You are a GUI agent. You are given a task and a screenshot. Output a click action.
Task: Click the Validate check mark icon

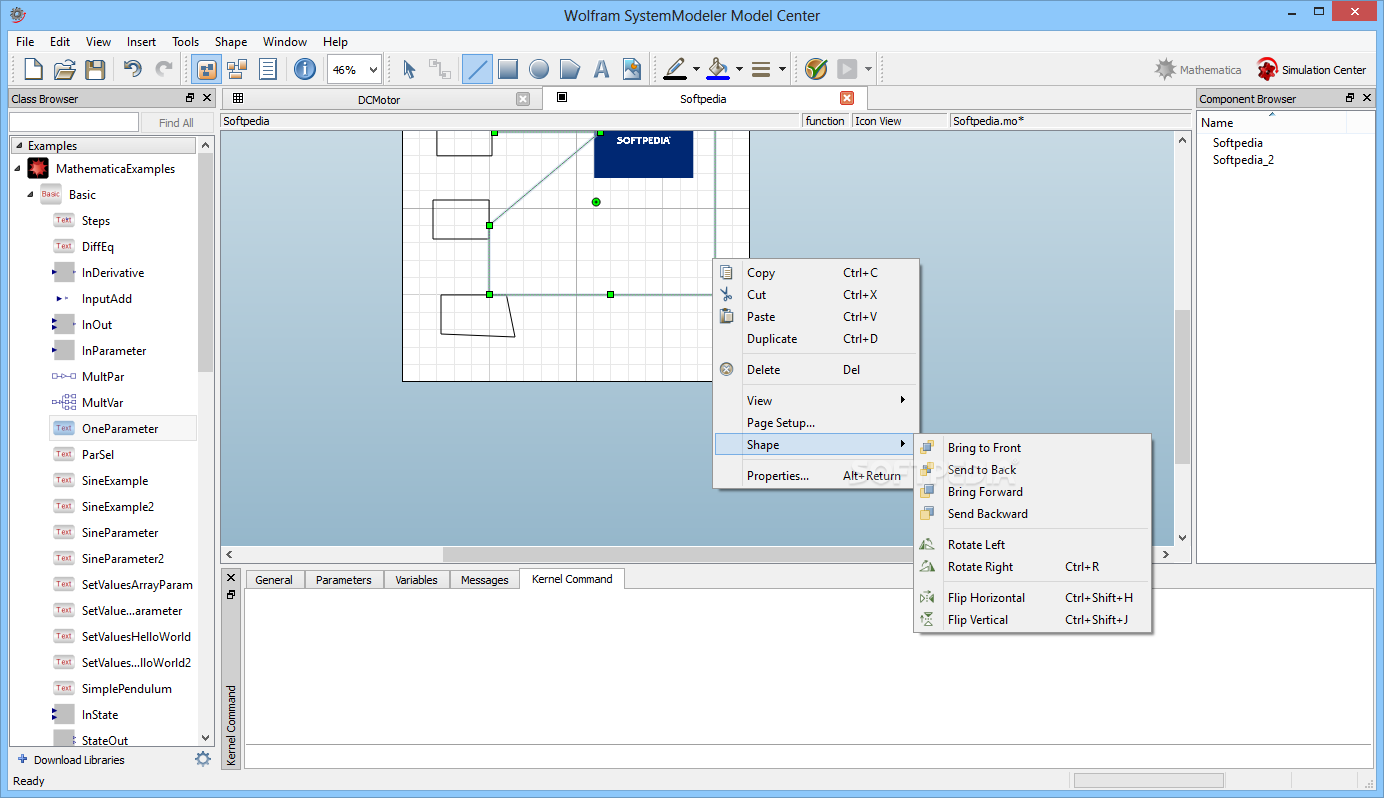coord(816,69)
